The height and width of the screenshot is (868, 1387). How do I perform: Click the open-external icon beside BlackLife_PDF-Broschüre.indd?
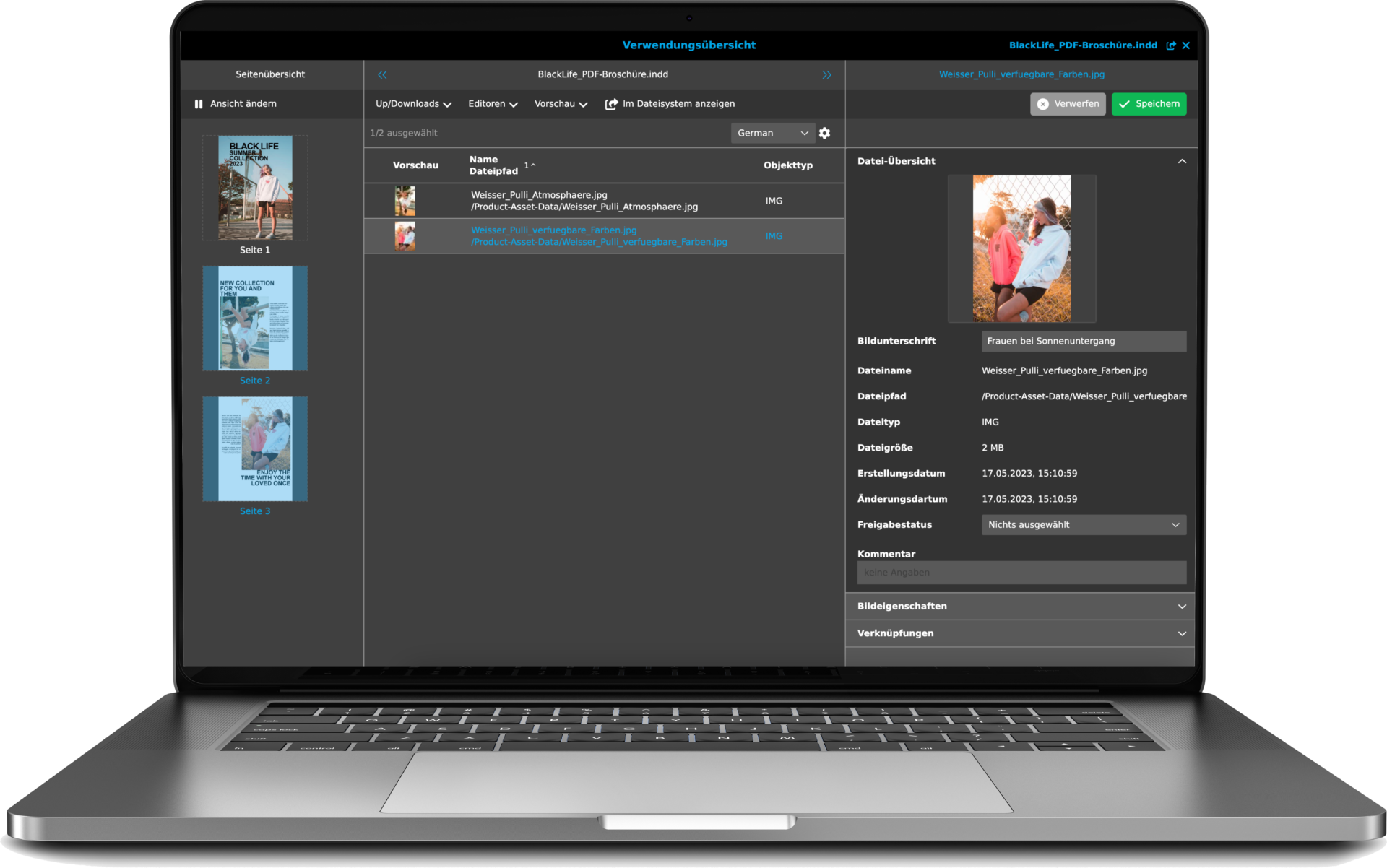coord(1171,45)
